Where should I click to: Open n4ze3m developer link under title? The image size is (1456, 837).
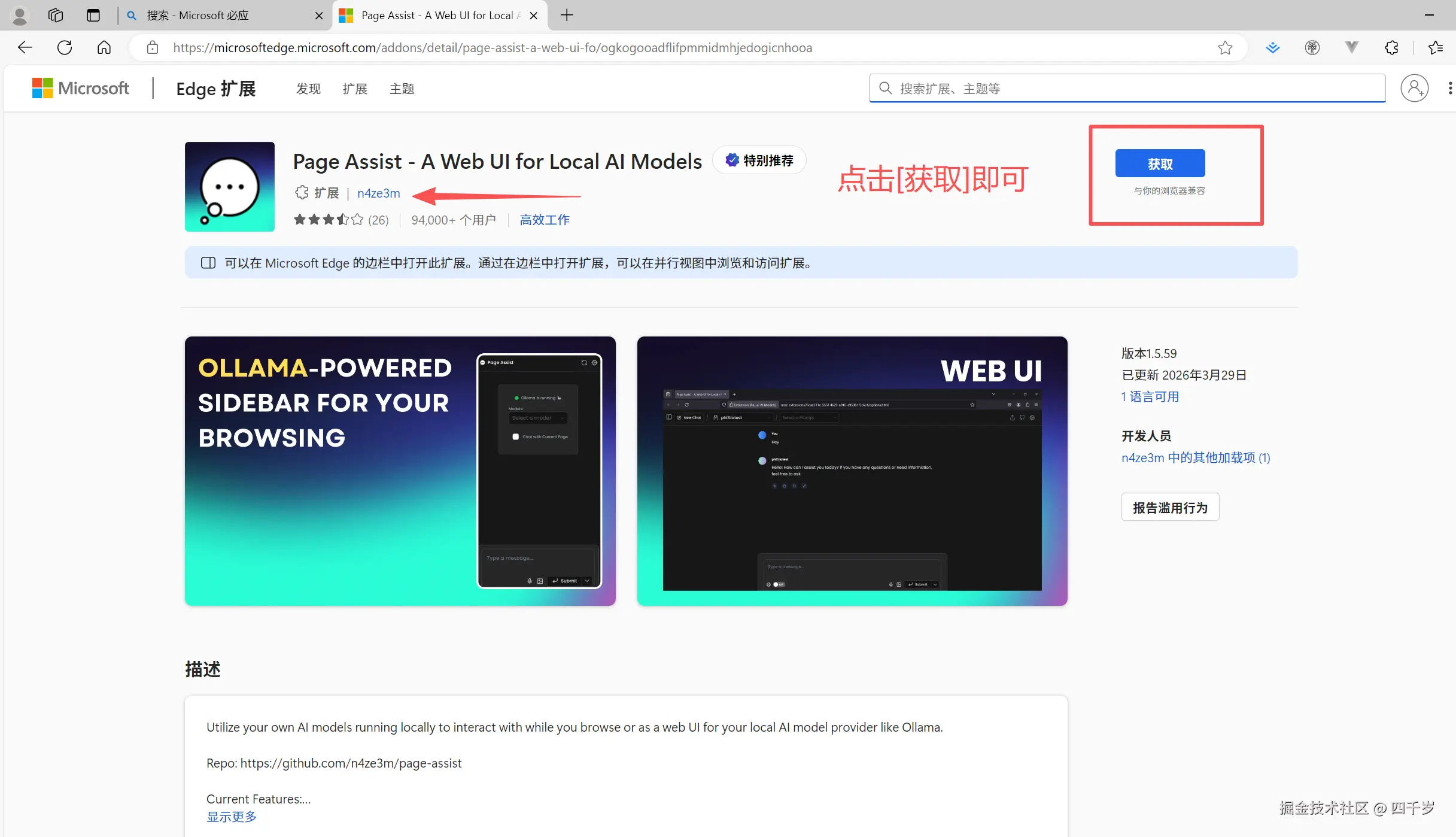[x=378, y=193]
